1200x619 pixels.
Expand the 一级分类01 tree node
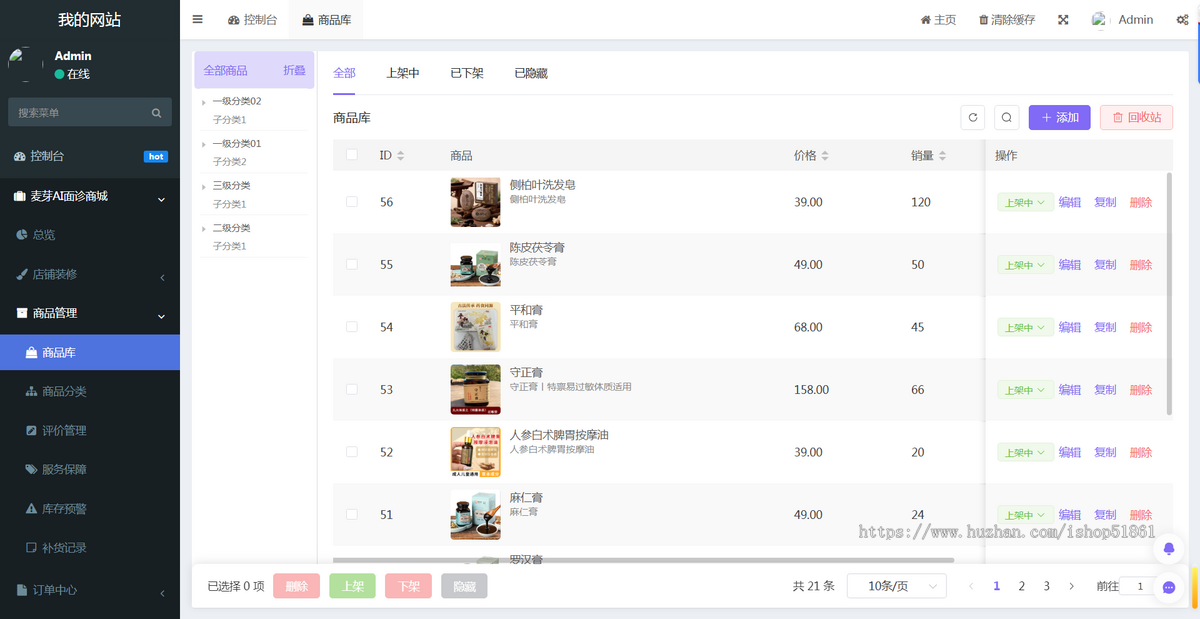click(x=204, y=144)
